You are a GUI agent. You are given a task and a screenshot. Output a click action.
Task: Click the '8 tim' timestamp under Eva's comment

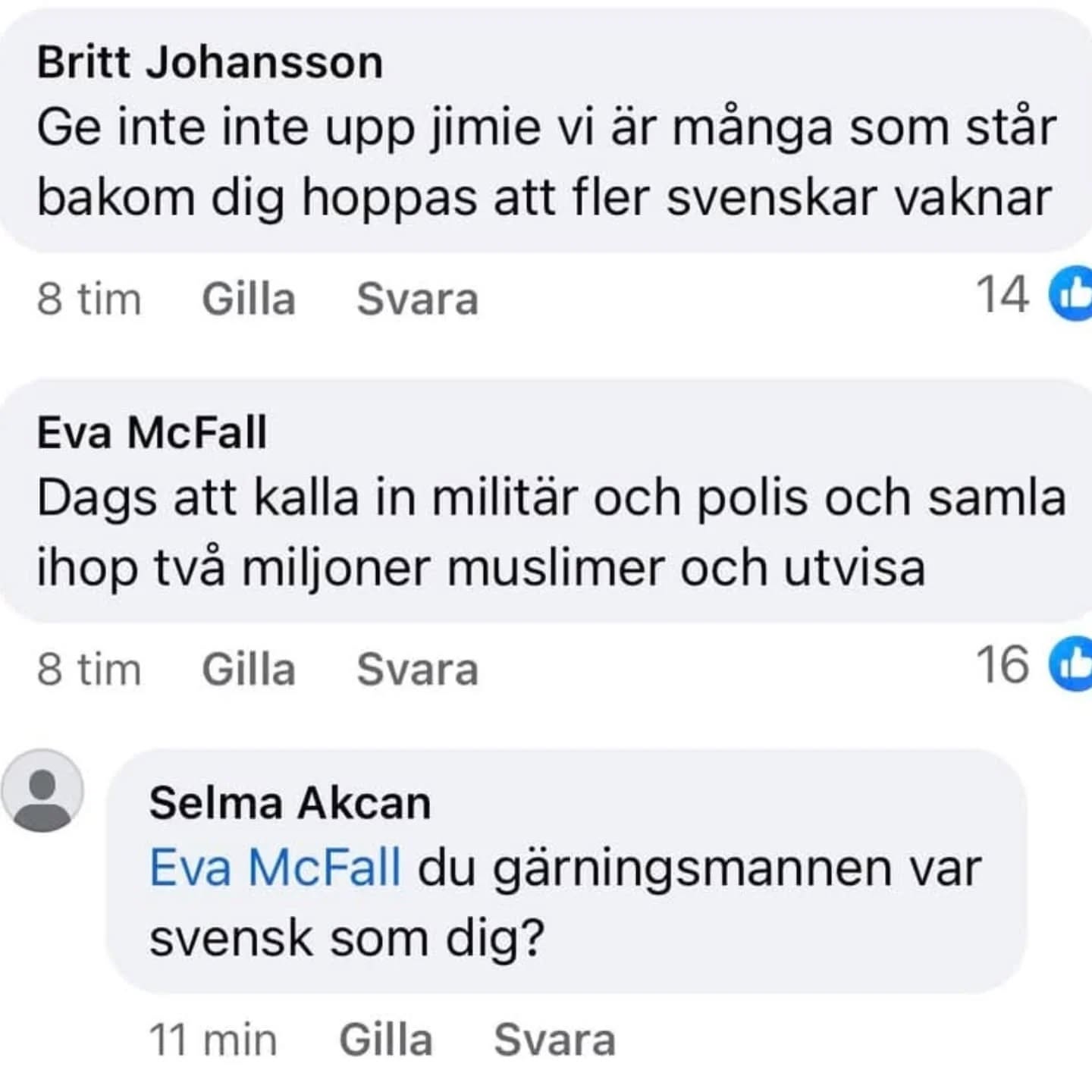[x=89, y=670]
